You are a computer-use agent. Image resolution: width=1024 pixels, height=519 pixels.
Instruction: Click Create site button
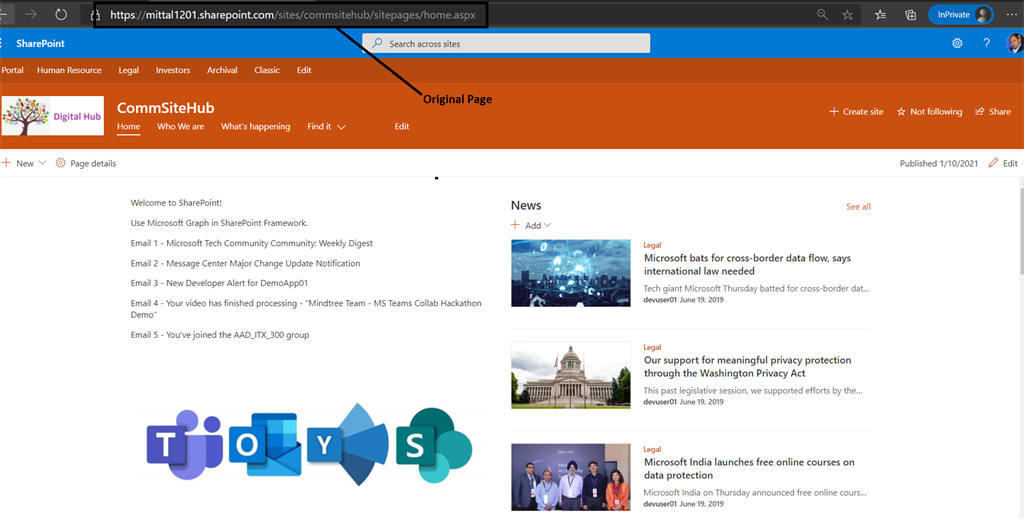(x=856, y=112)
